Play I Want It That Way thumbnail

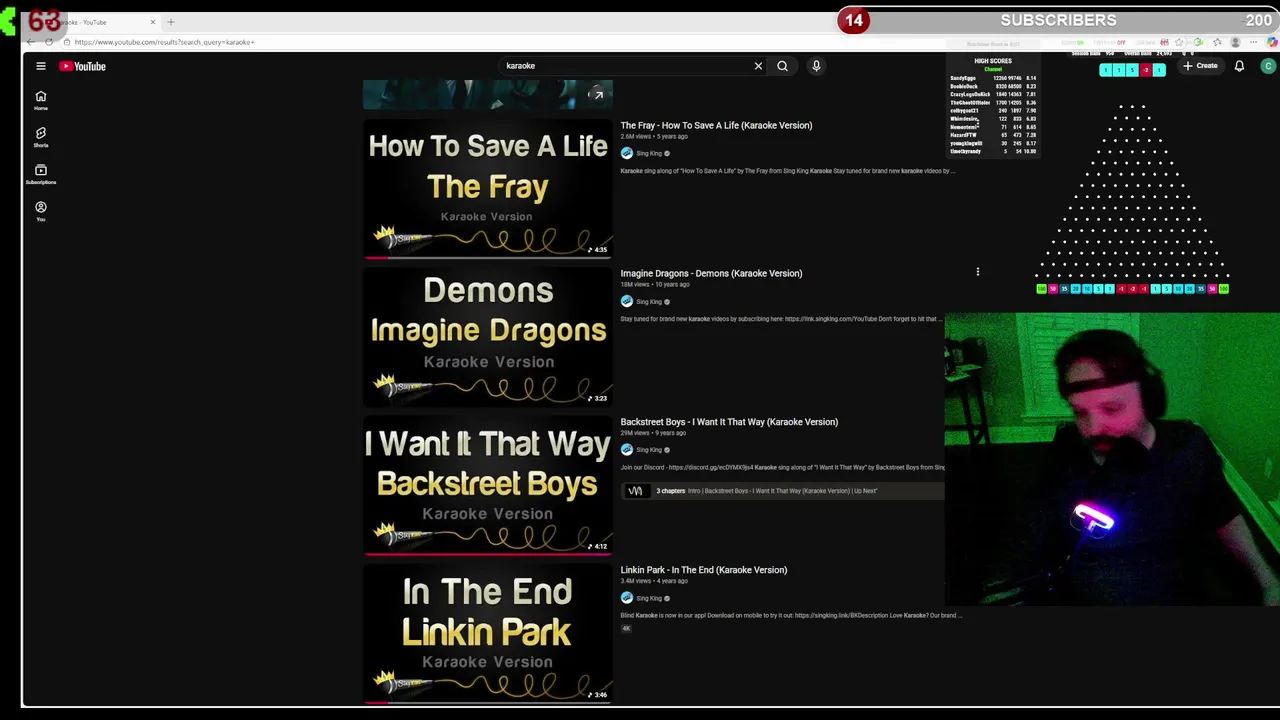(488, 485)
